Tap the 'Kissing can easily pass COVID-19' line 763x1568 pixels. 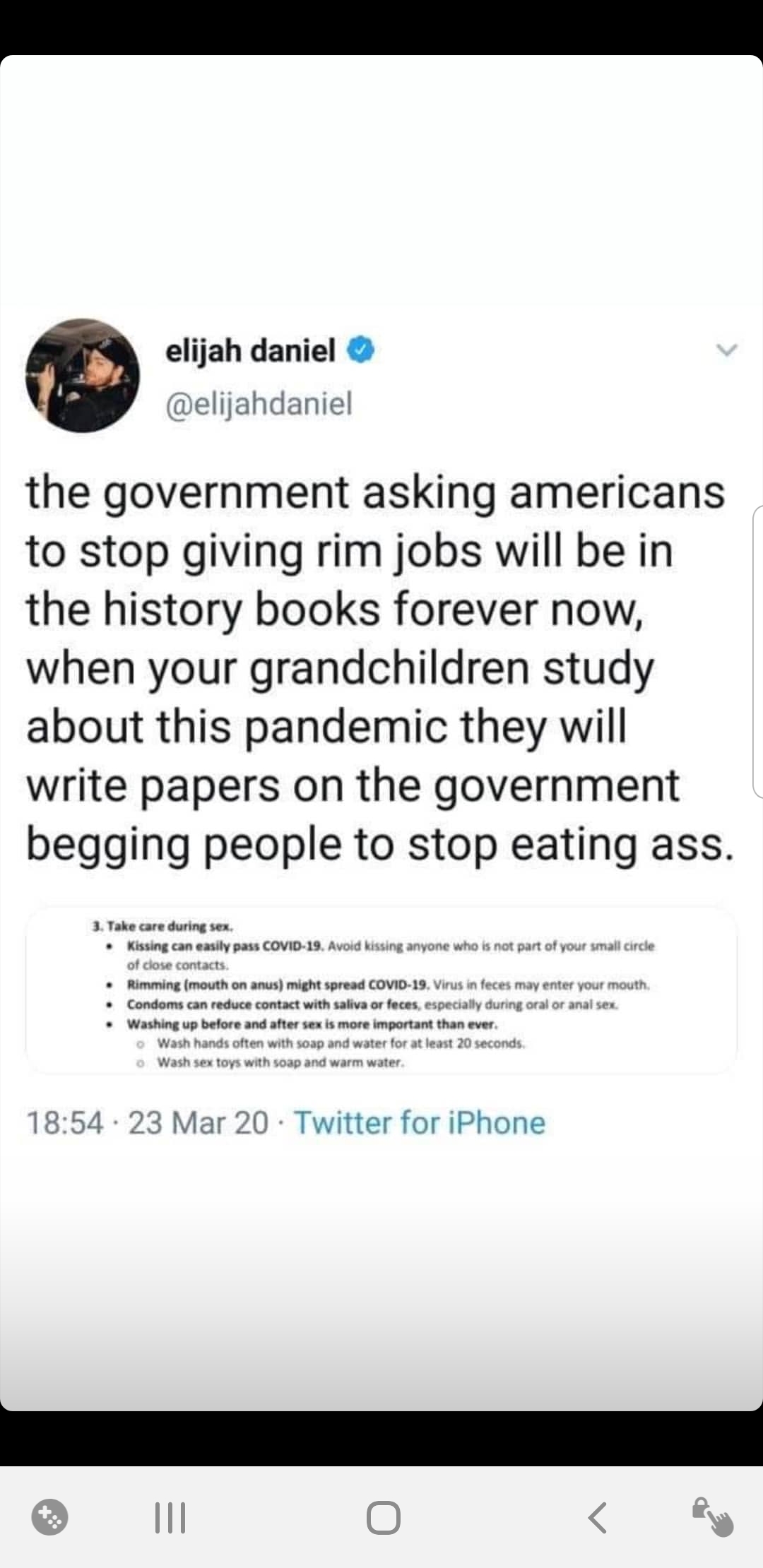click(390, 946)
